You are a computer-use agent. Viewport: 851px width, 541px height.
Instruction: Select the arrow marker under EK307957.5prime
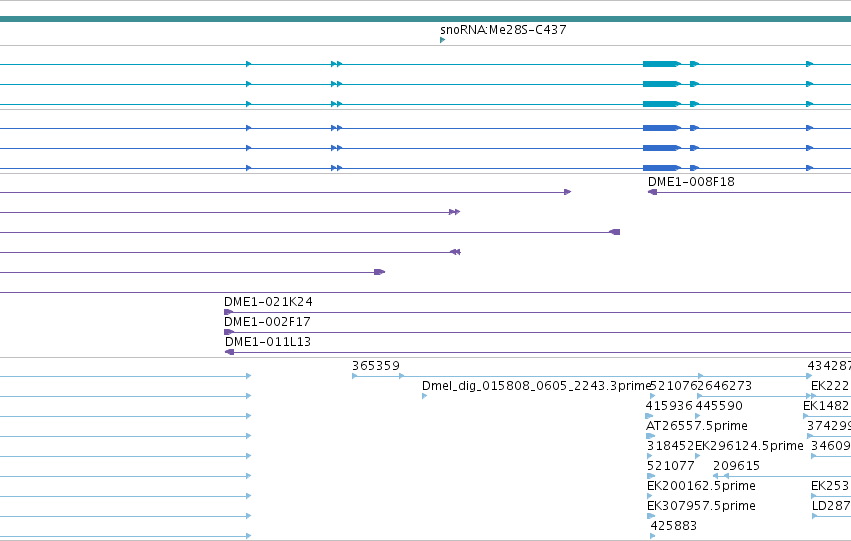[651, 517]
